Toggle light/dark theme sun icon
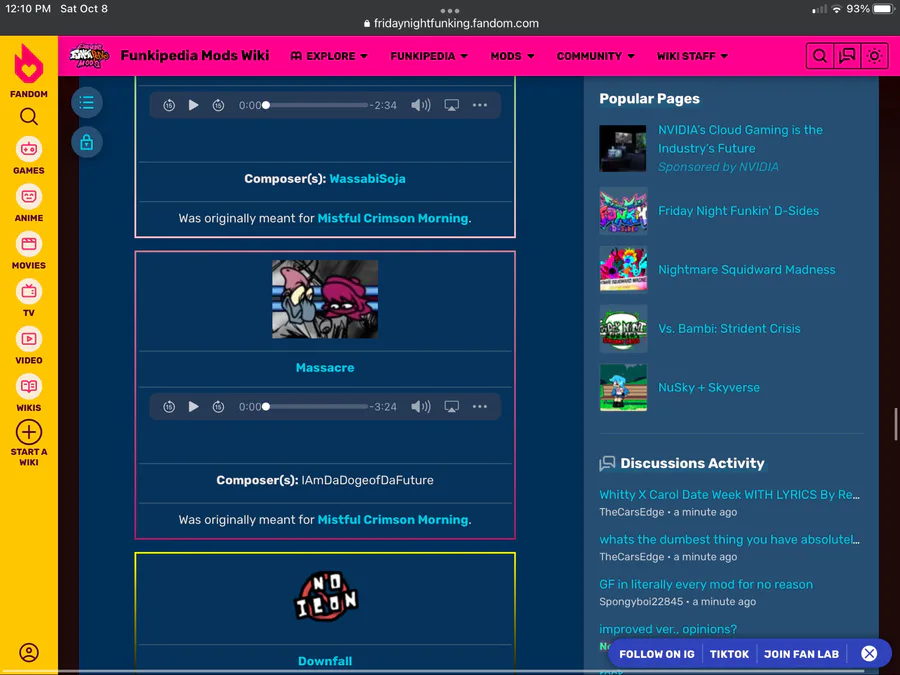 [875, 56]
